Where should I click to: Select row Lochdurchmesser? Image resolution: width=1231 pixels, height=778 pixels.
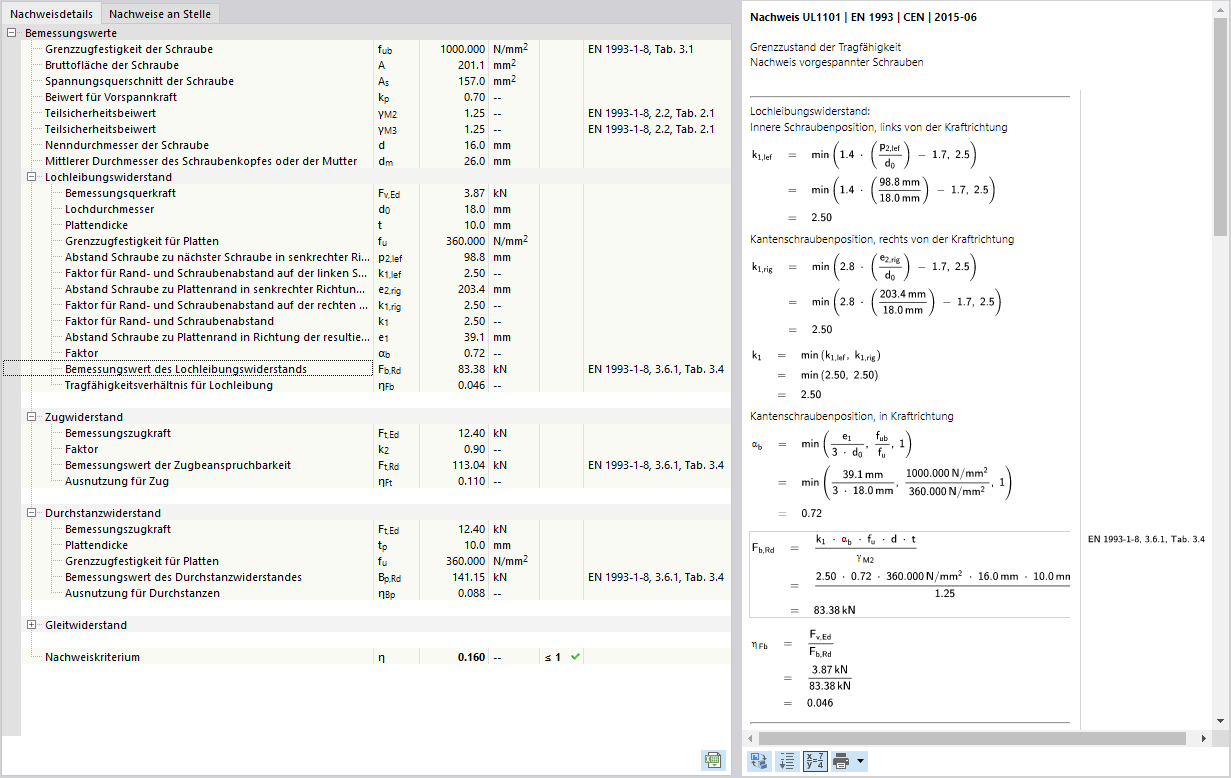click(x=375, y=209)
